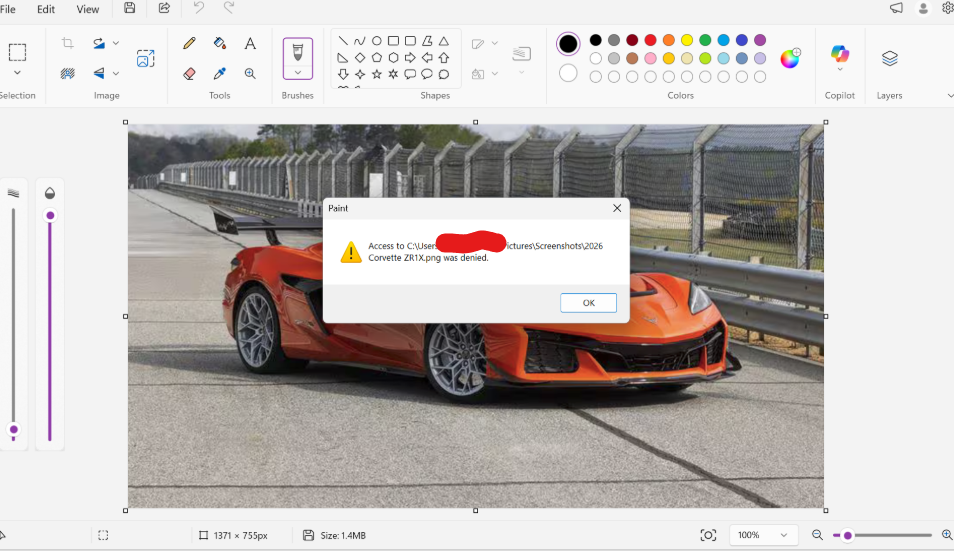Click the Size: 1.4MB status text
The width and height of the screenshot is (954, 551).
click(343, 535)
